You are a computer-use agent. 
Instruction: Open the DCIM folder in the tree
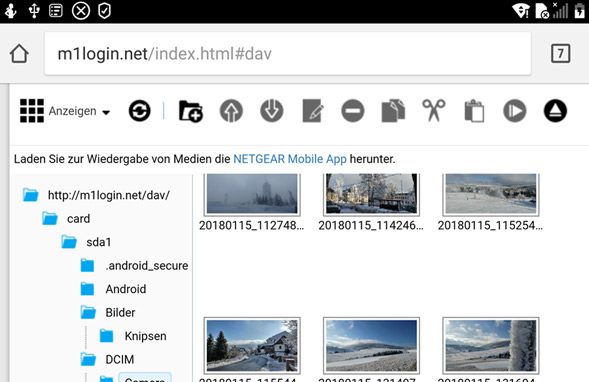click(x=119, y=359)
